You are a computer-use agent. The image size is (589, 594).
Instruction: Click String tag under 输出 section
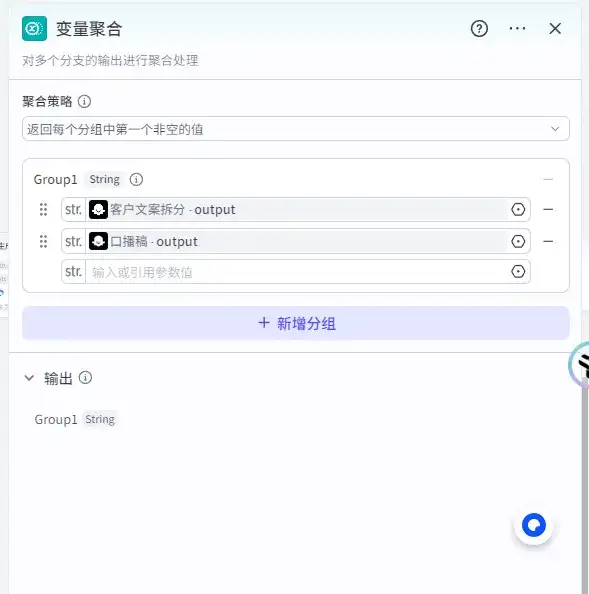[x=100, y=419]
